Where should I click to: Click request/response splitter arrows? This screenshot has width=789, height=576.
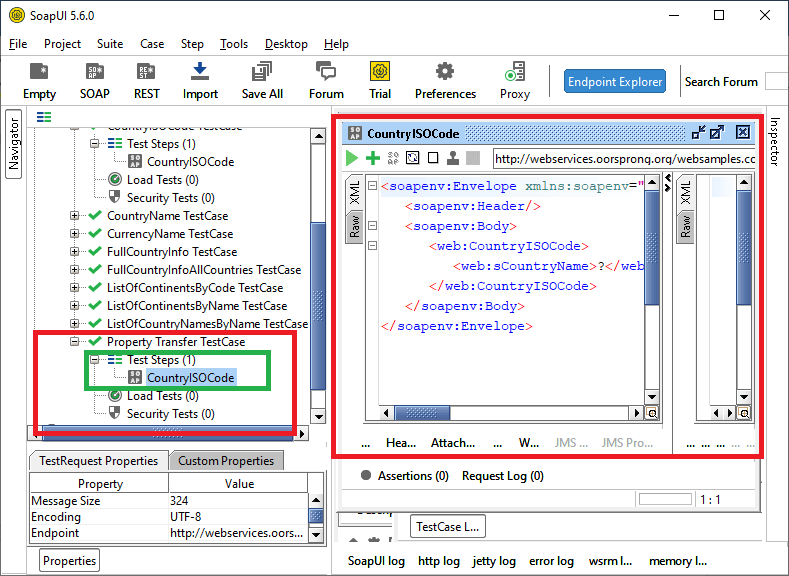click(668, 183)
